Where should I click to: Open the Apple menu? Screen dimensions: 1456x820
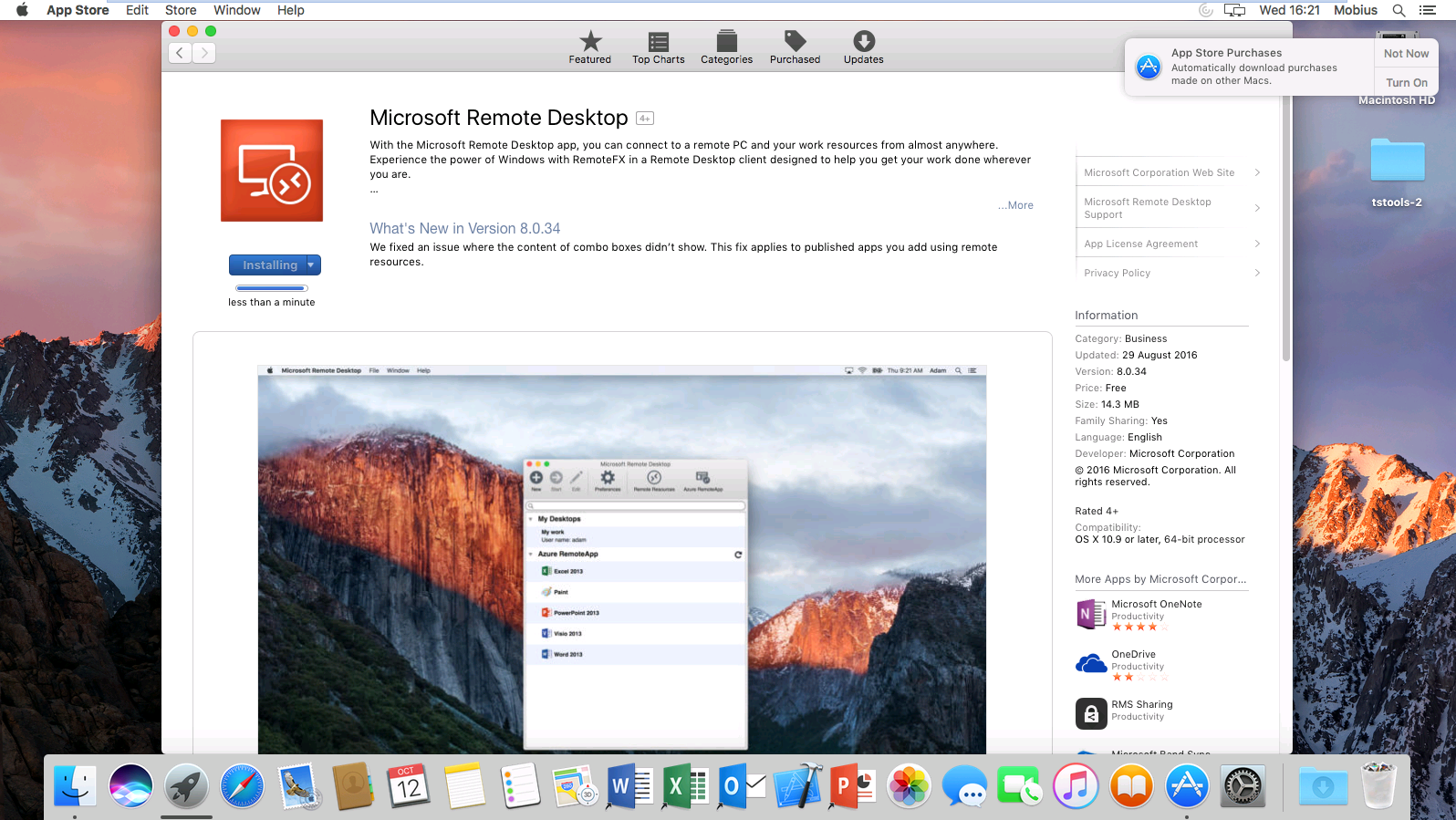point(22,10)
